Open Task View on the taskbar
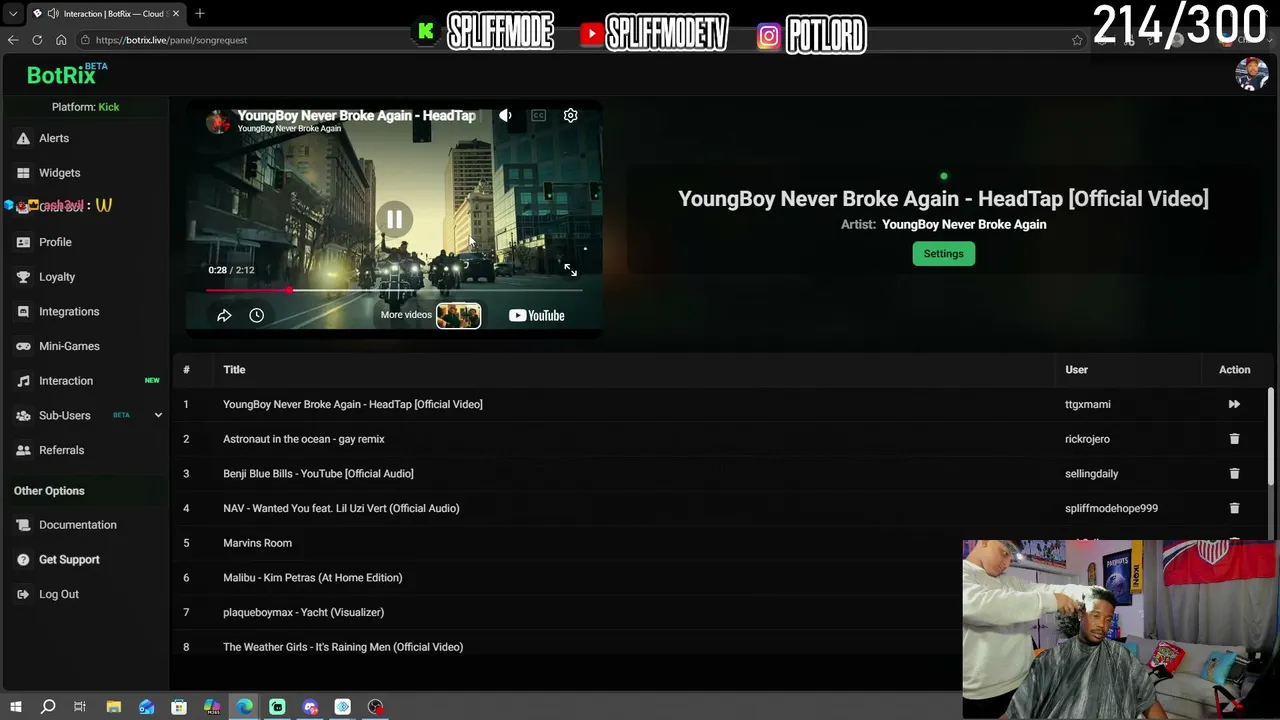Screen dimensions: 1280x720 [x=80, y=707]
